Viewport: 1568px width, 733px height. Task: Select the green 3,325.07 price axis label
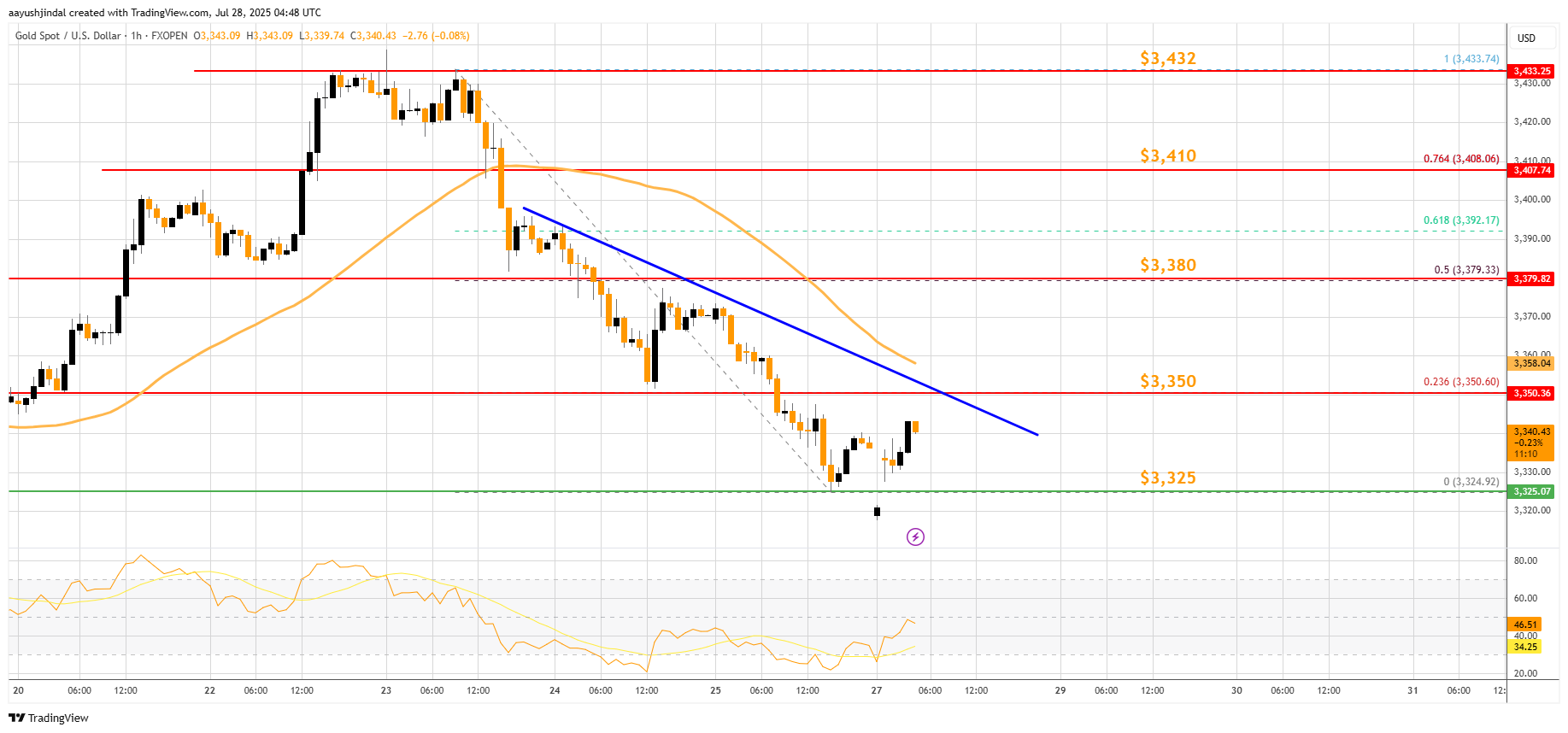[1531, 491]
